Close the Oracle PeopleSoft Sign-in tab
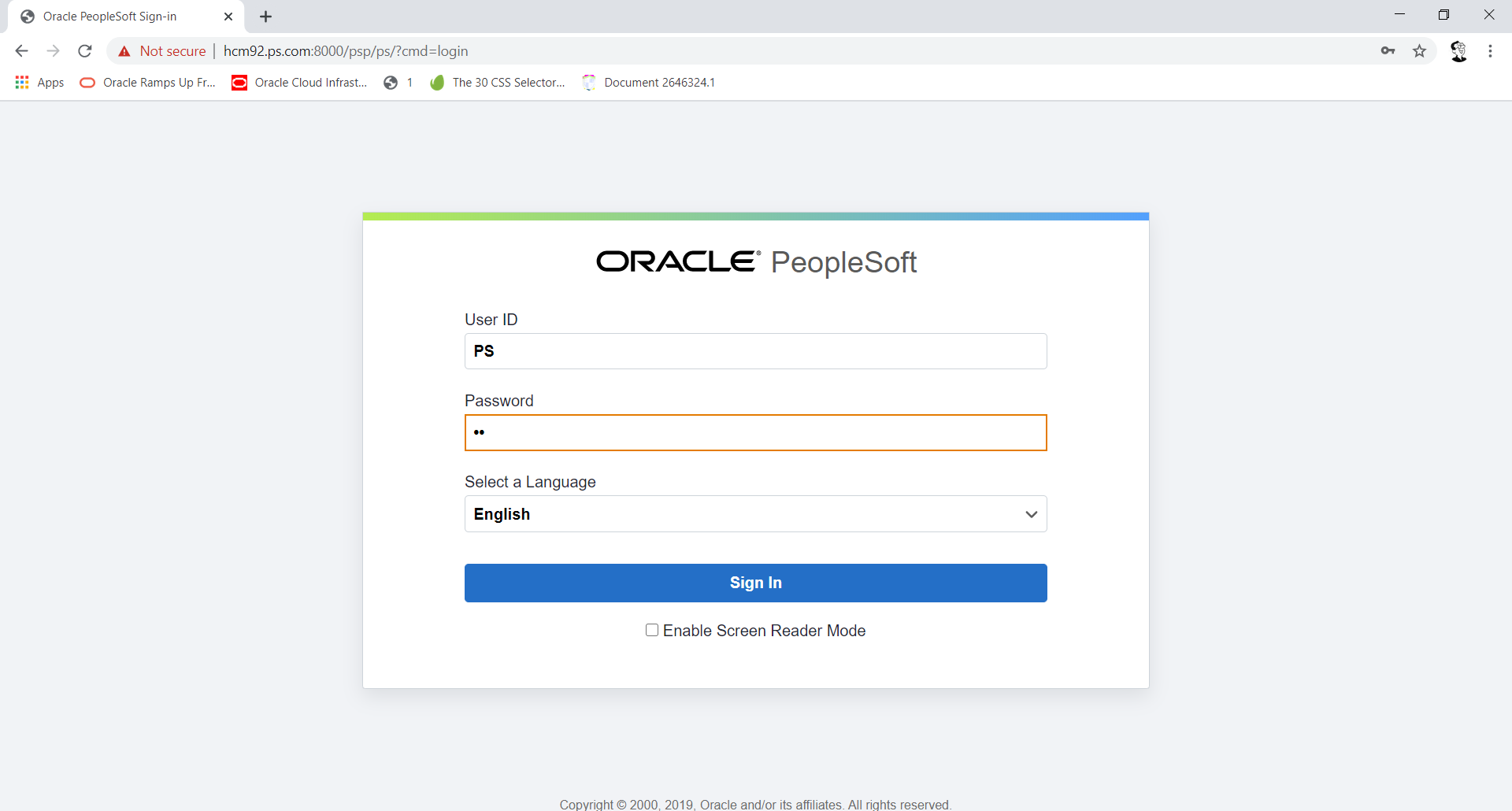The width and height of the screenshot is (1512, 811). (x=228, y=17)
